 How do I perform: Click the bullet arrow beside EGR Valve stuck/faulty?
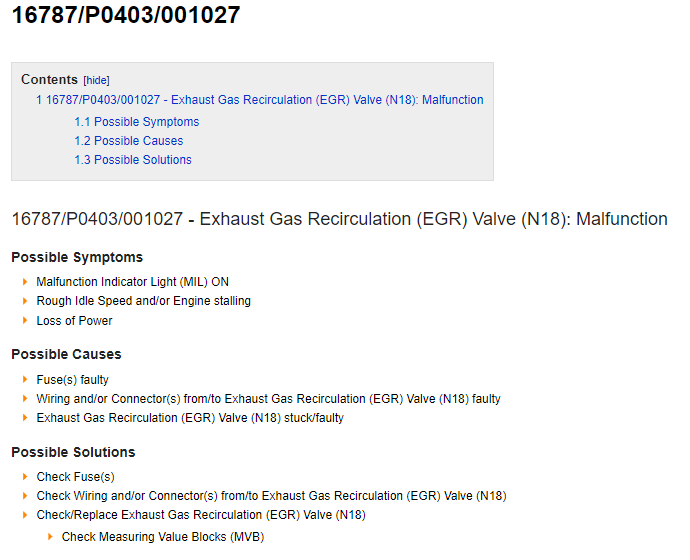(25, 417)
